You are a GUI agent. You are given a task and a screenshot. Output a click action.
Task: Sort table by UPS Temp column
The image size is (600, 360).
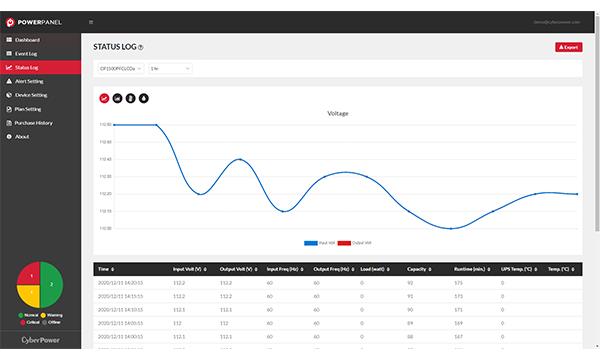[519, 269]
